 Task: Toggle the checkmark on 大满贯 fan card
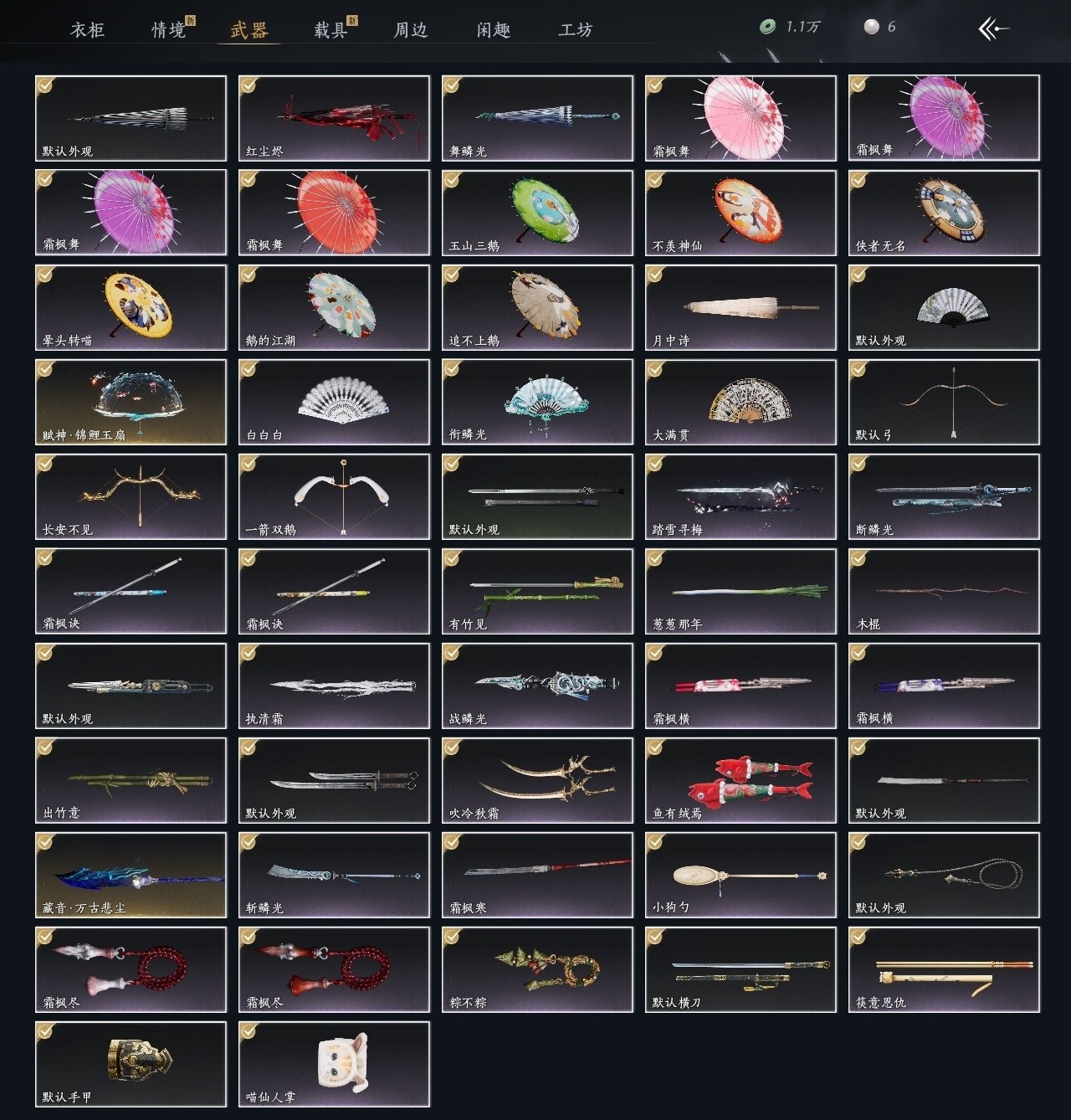coord(655,369)
